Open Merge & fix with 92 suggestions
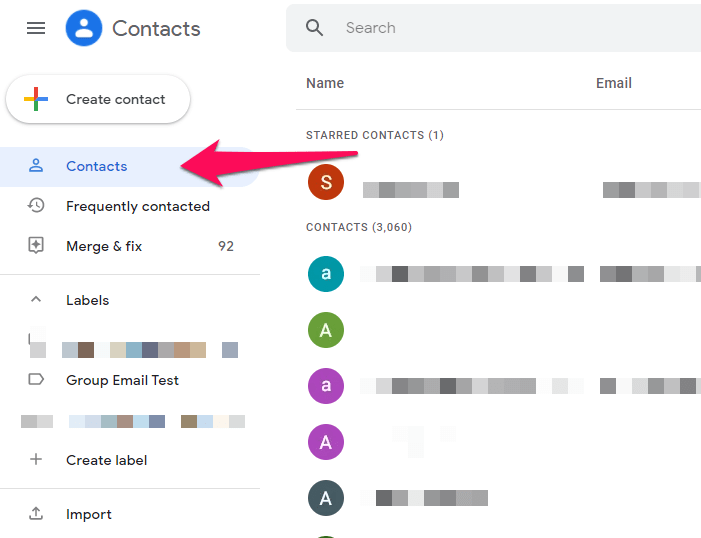The width and height of the screenshot is (701, 538). pyautogui.click(x=130, y=246)
